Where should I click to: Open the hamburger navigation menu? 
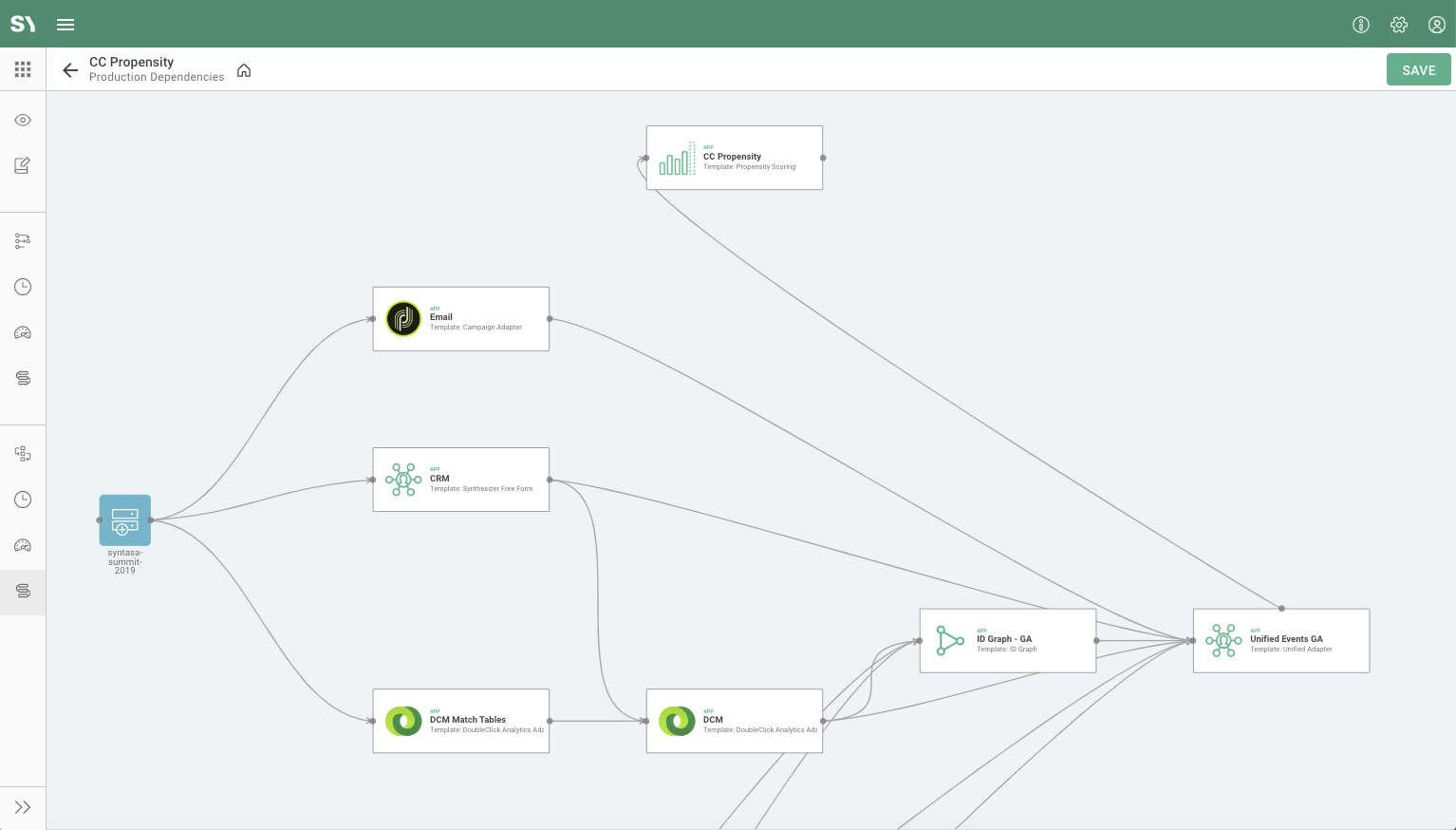click(65, 25)
